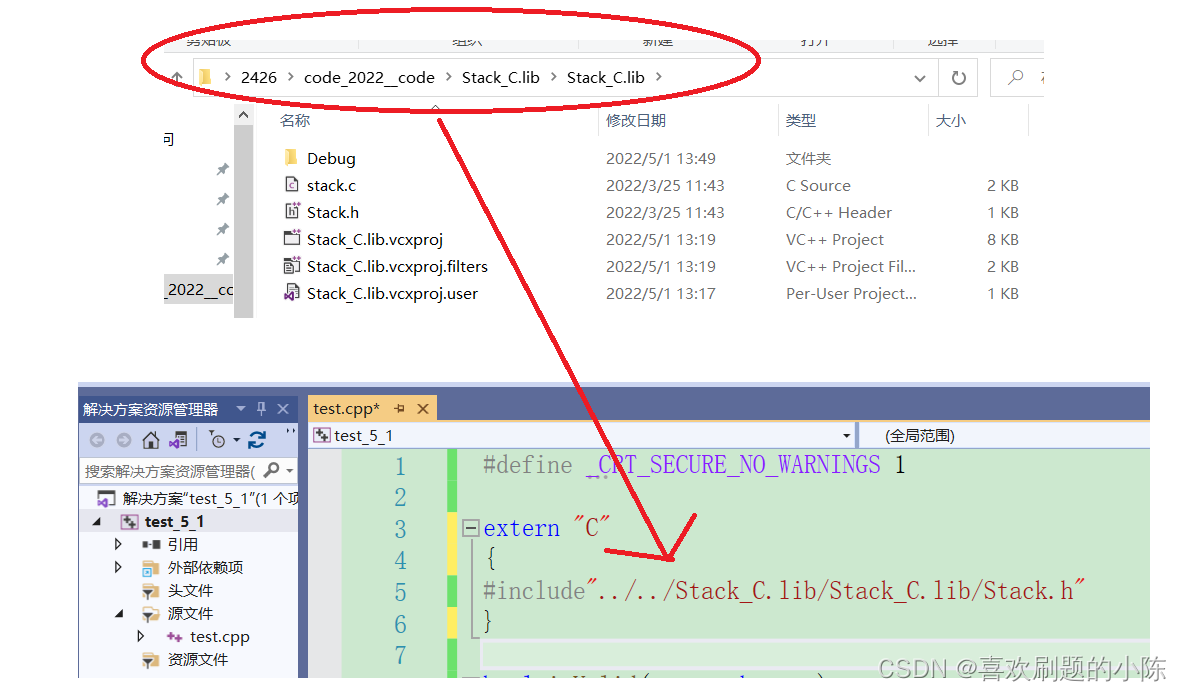Viewport: 1181px width, 691px height.
Task: Place cursor on the #include Stack.h line
Action: (783, 591)
